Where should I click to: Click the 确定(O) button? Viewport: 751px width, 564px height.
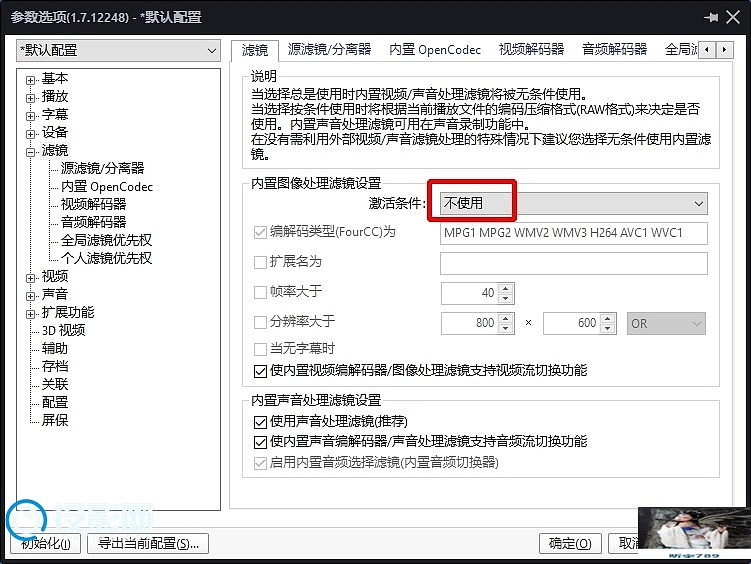pos(570,544)
